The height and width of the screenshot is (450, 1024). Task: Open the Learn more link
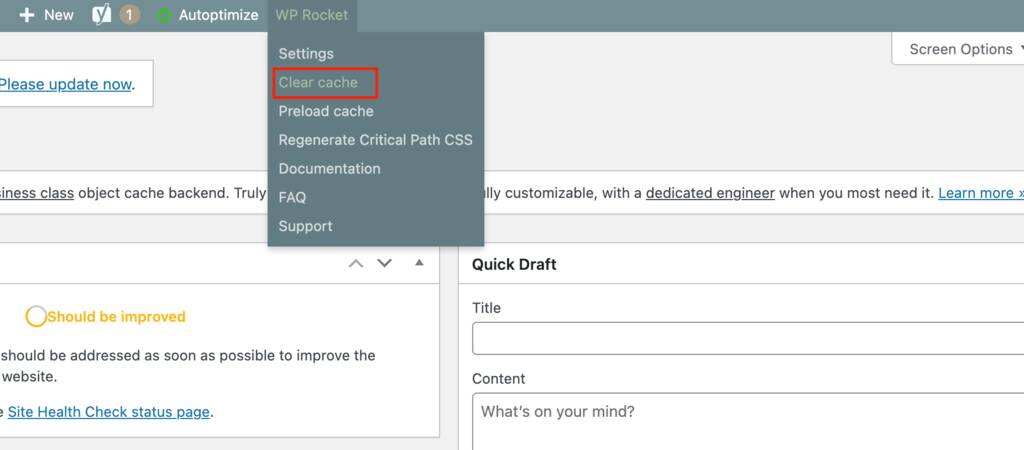[x=981, y=193]
